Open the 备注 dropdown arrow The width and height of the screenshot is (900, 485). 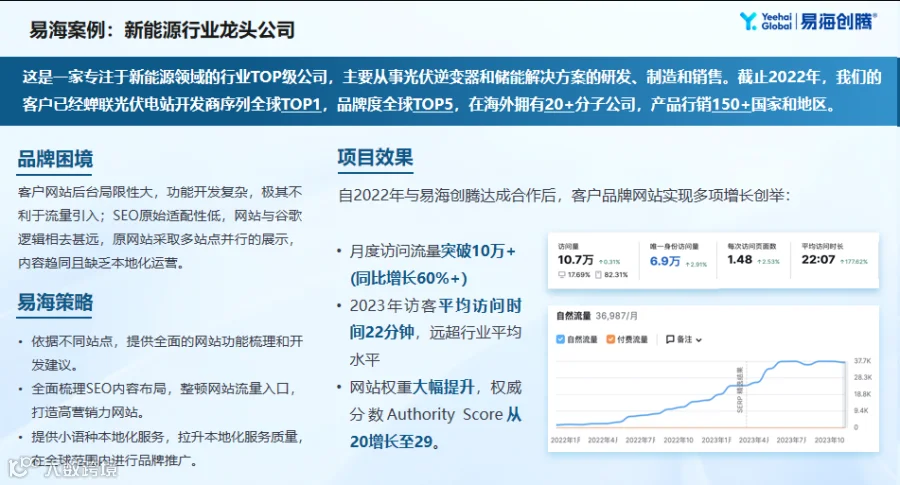[x=699, y=340]
